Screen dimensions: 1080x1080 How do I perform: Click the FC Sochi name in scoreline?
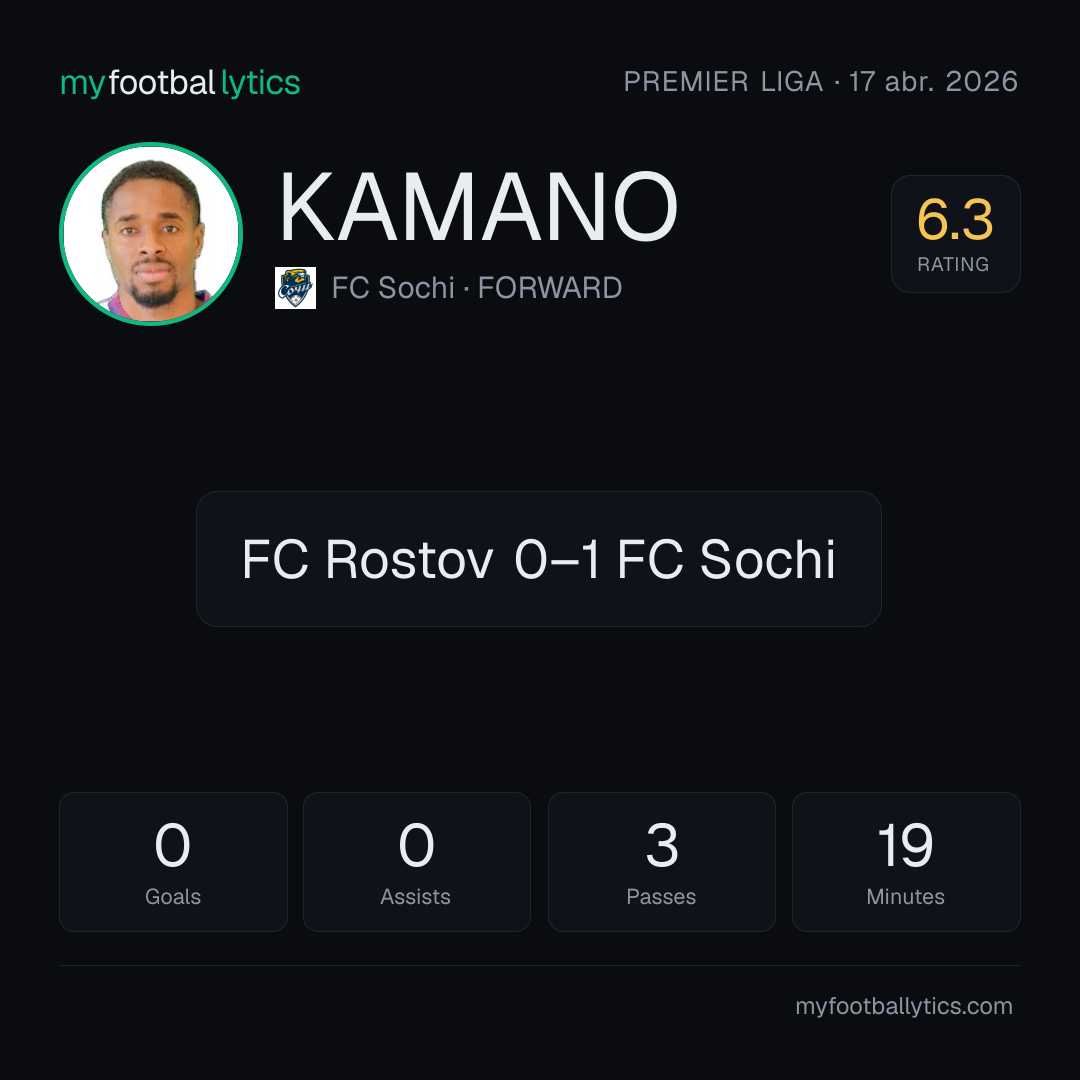[726, 559]
